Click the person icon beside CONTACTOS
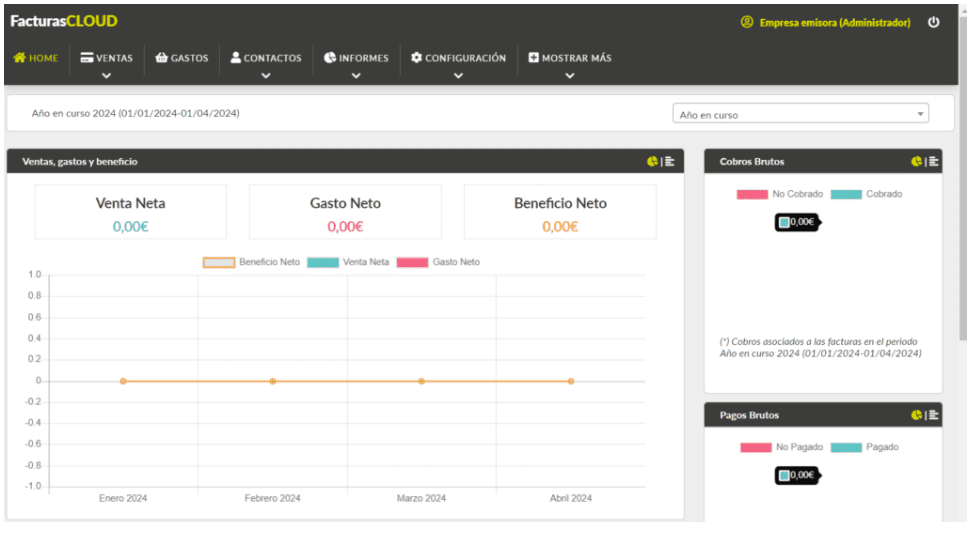971x537 pixels. coord(235,58)
